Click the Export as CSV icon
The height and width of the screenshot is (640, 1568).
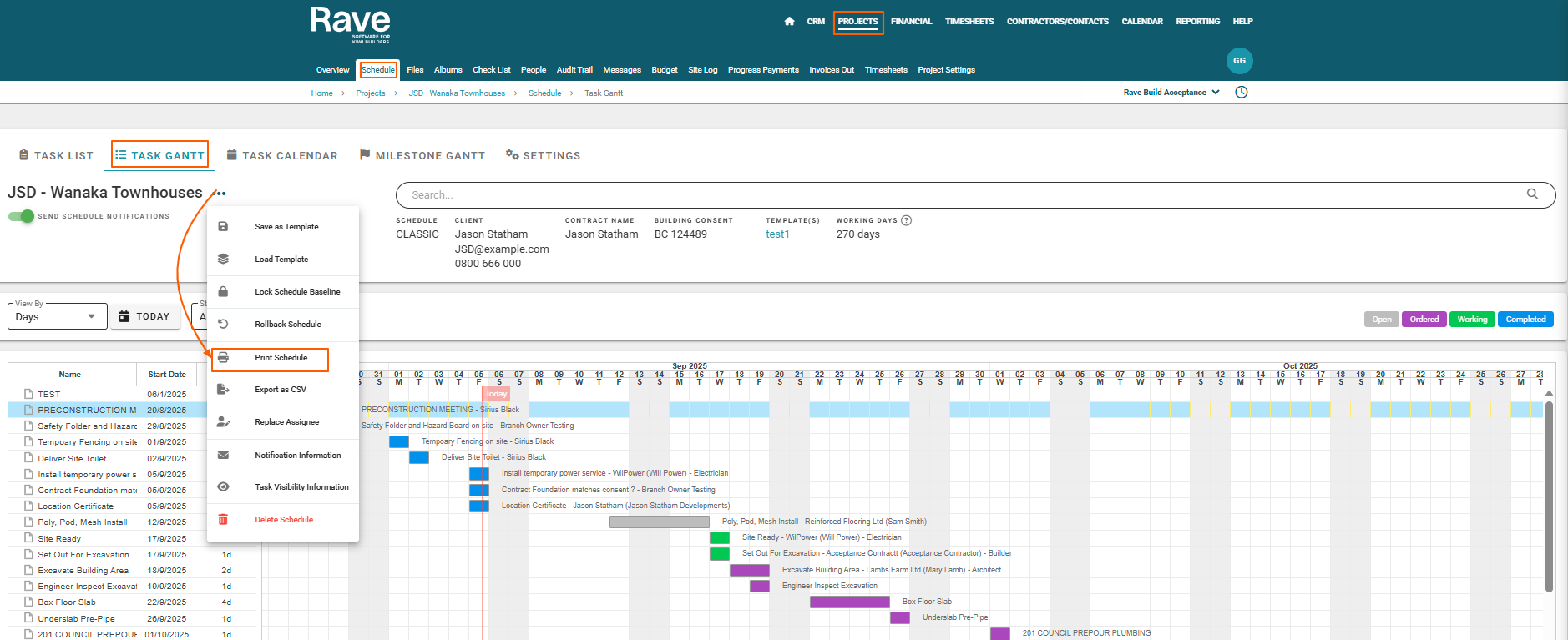pos(223,390)
